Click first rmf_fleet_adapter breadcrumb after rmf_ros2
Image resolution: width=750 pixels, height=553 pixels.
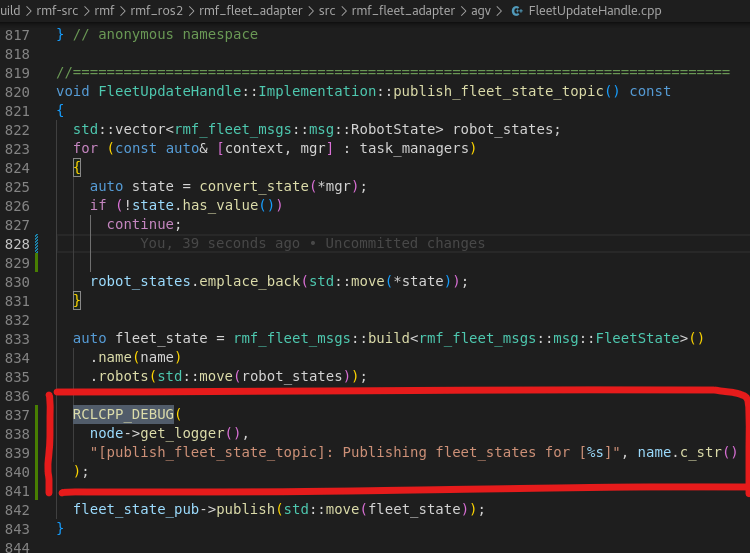click(x=251, y=11)
